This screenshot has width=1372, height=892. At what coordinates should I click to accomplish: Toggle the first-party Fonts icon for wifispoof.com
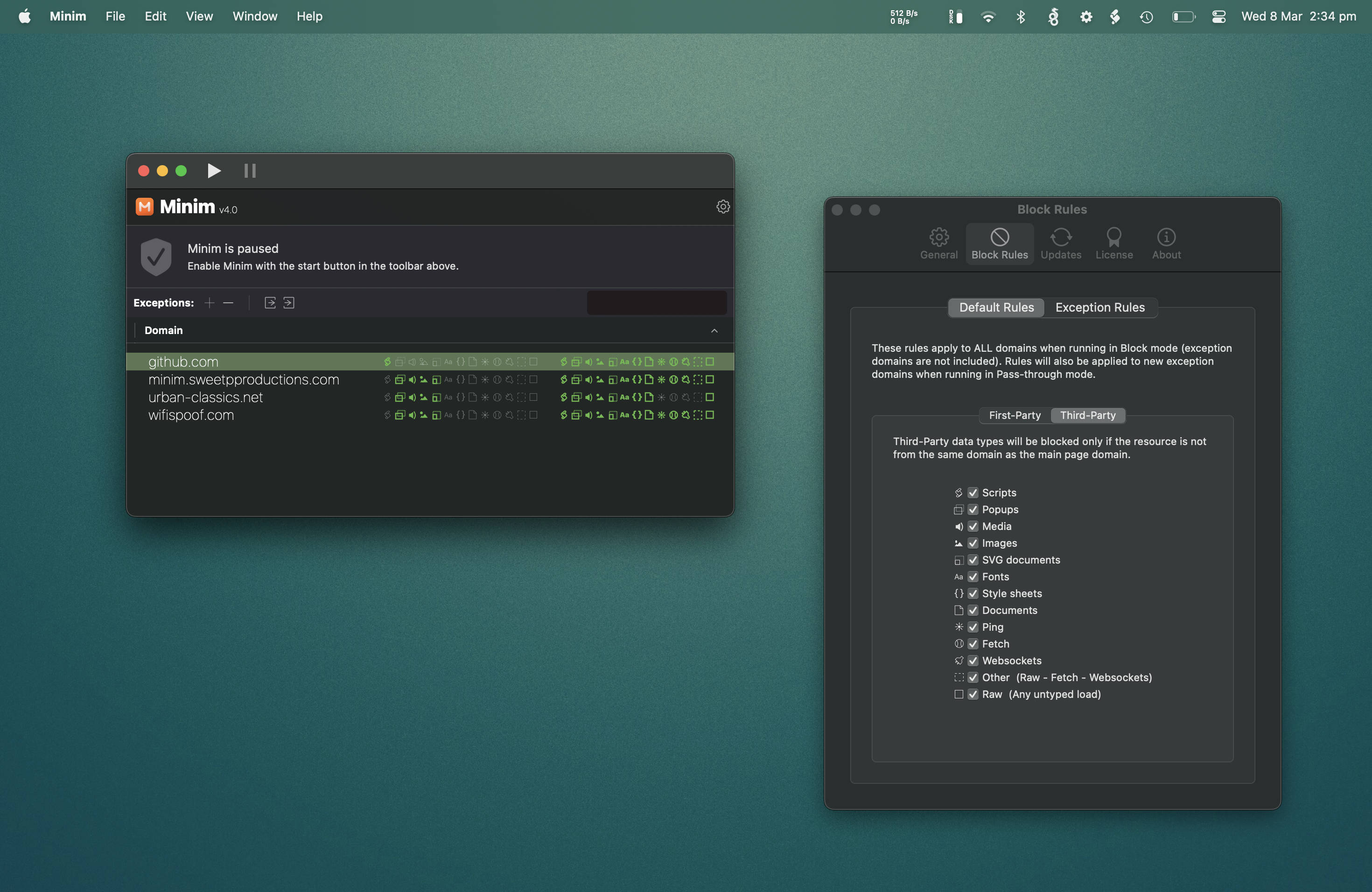pos(448,416)
